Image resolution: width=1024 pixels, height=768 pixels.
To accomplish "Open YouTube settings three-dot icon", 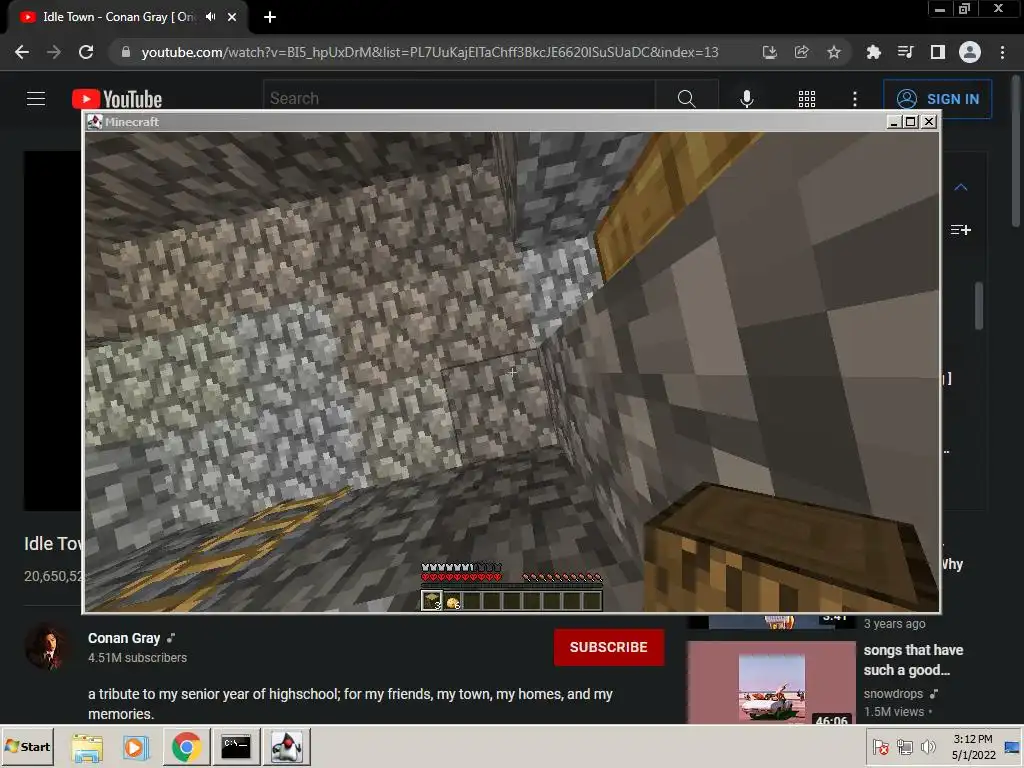I will [855, 99].
